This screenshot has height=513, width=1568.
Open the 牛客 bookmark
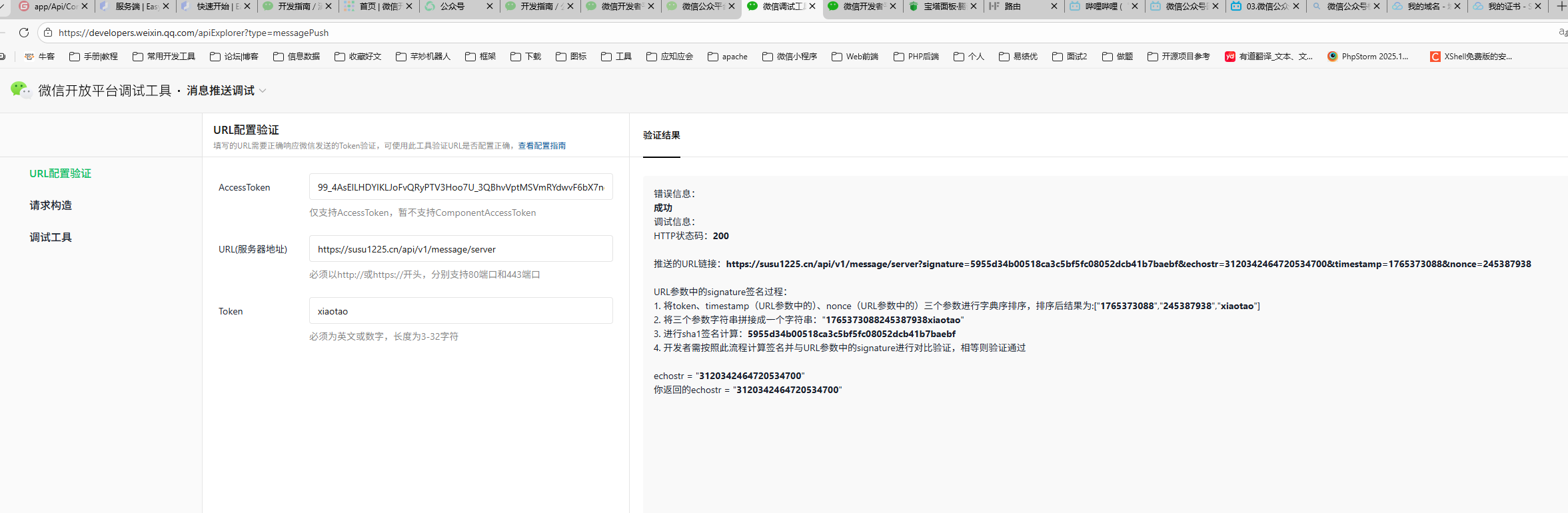coord(39,57)
